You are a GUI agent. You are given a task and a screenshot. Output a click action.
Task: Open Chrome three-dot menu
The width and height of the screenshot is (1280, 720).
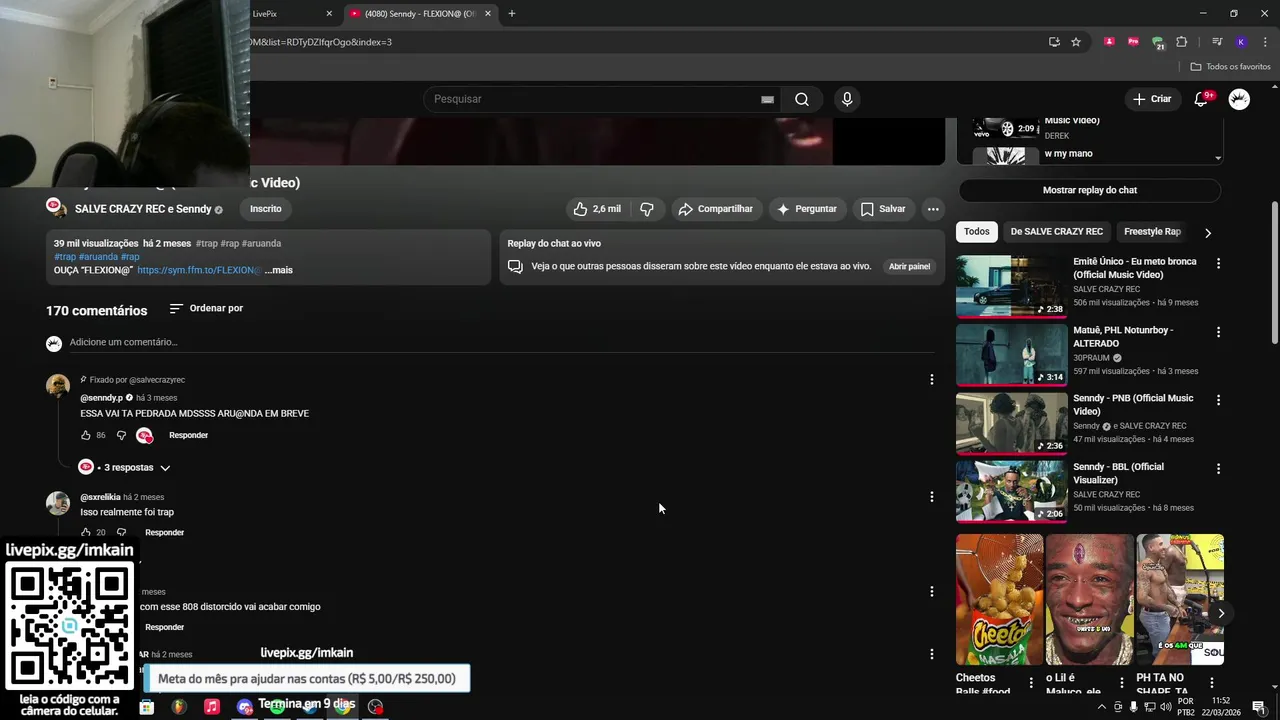point(1264,42)
